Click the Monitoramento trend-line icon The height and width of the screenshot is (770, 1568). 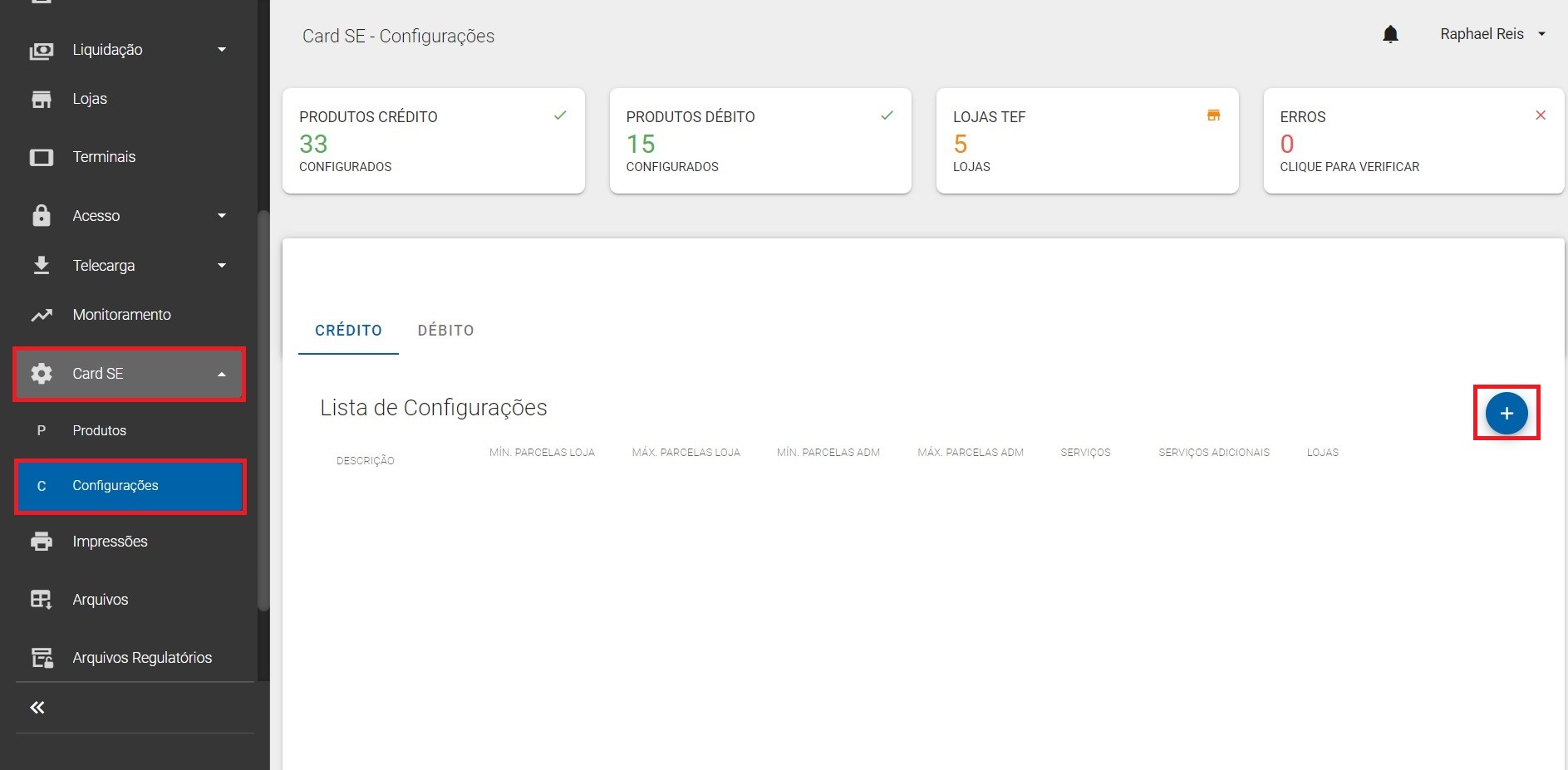click(x=42, y=315)
